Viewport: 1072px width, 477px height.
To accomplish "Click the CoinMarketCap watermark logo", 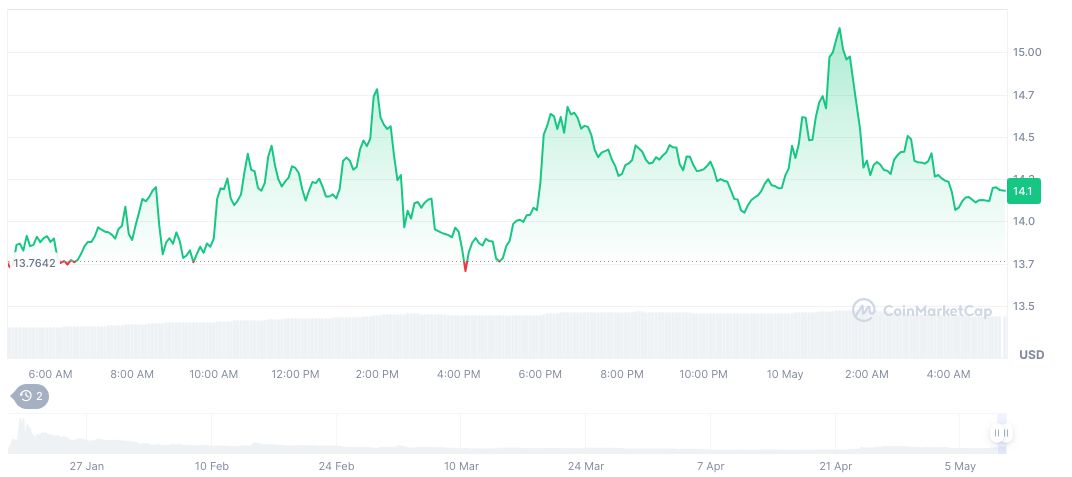I will 921,311.
